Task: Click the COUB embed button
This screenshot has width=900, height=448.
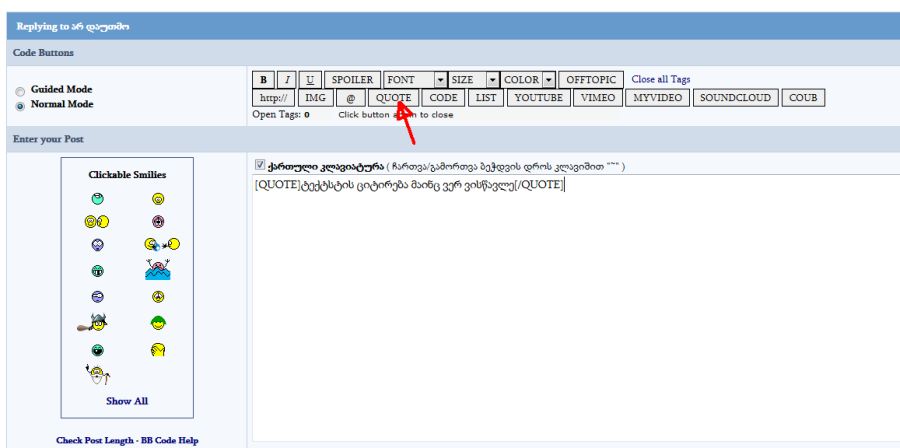Action: coord(803,98)
